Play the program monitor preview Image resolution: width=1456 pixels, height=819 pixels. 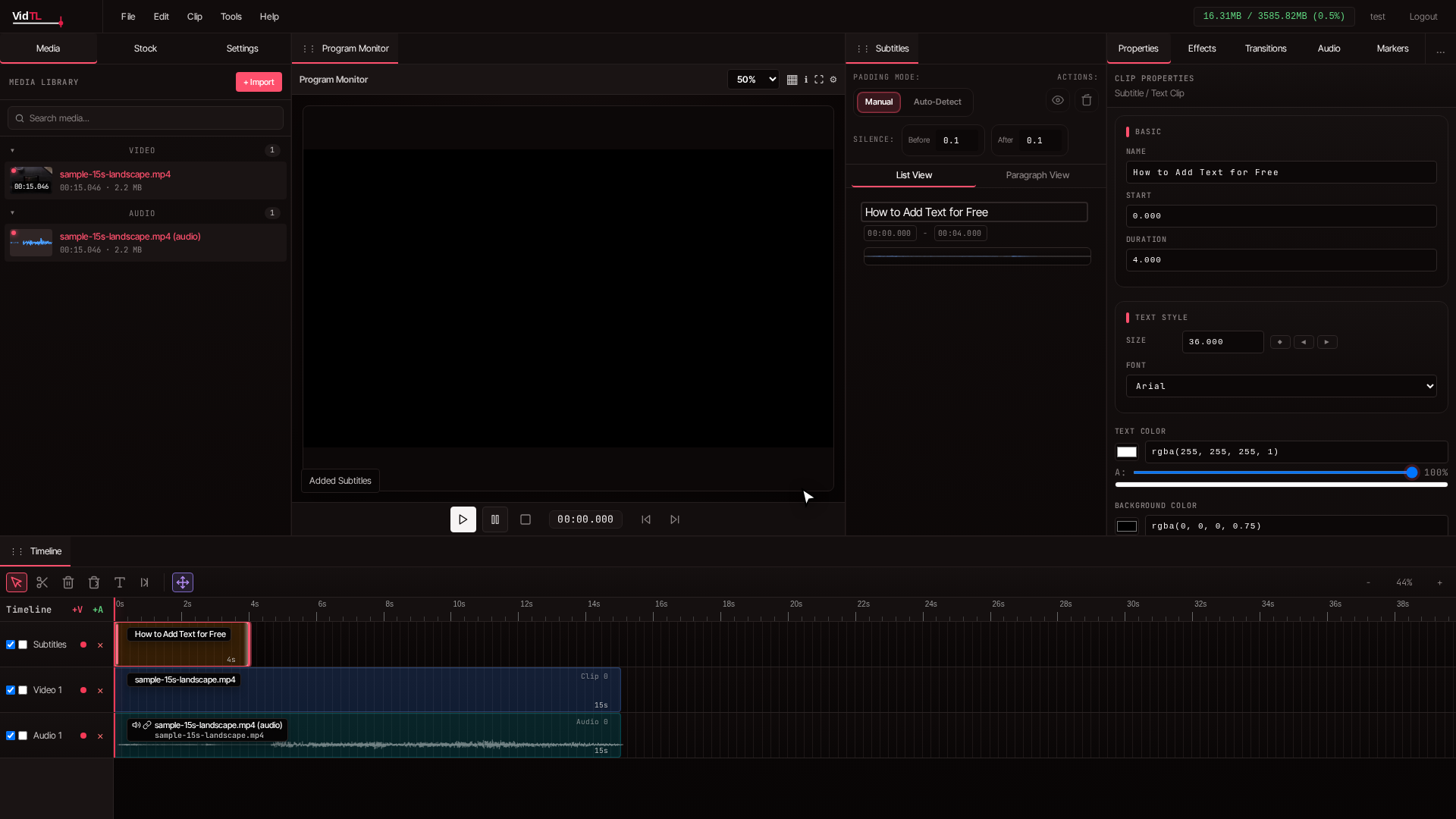pos(463,519)
